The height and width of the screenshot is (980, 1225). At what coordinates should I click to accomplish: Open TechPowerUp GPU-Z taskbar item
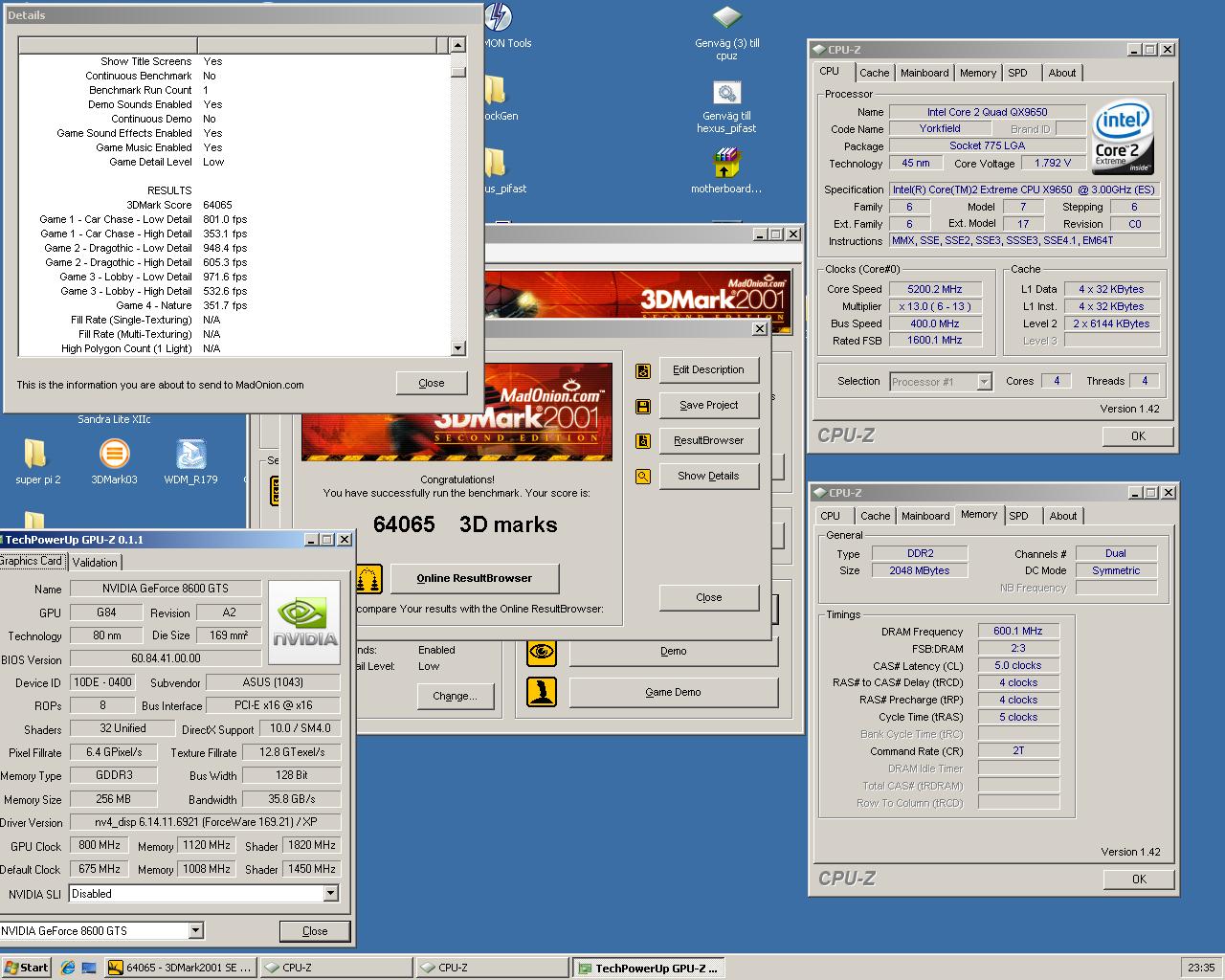tap(648, 968)
